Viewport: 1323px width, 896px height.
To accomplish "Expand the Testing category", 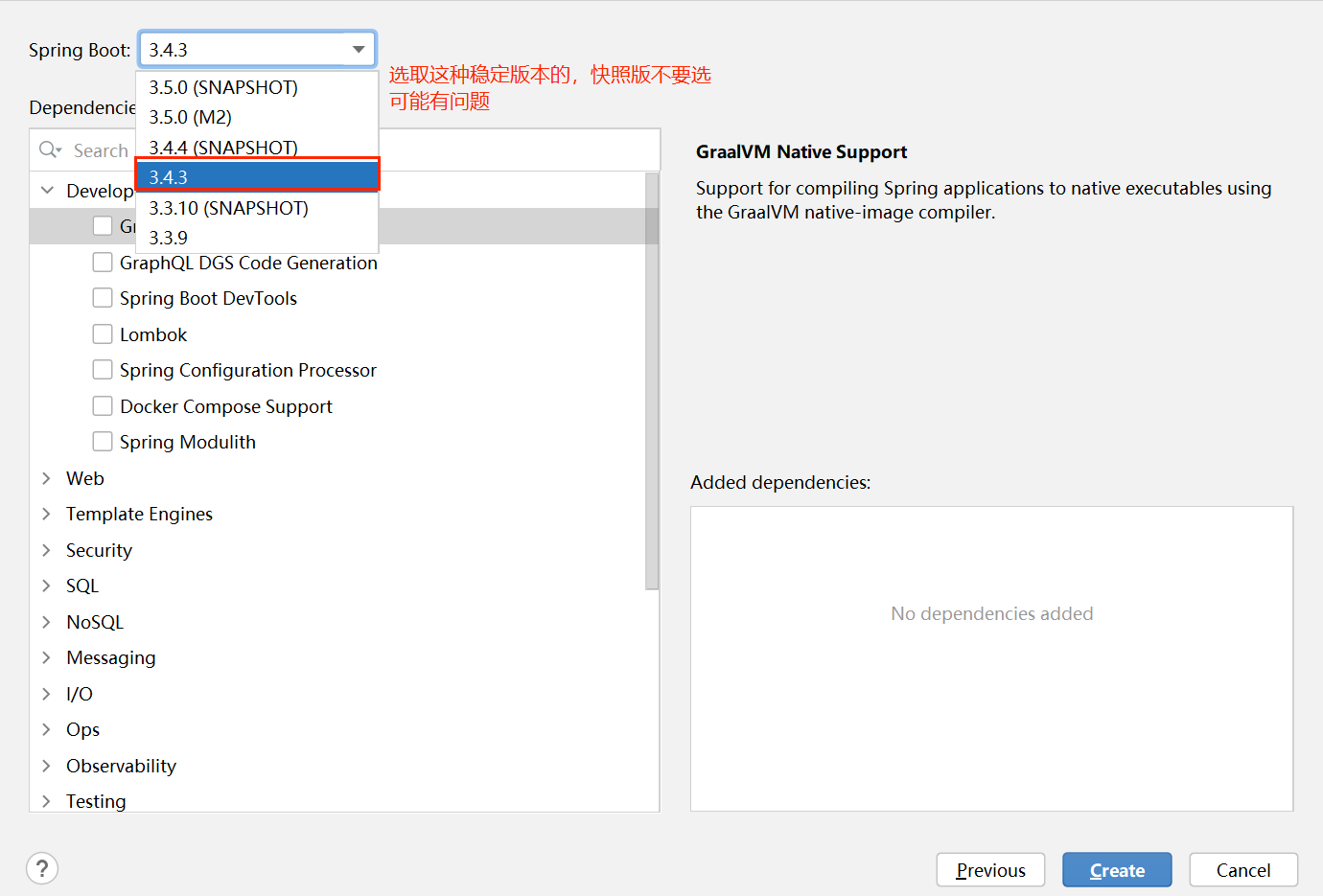I will (x=47, y=801).
